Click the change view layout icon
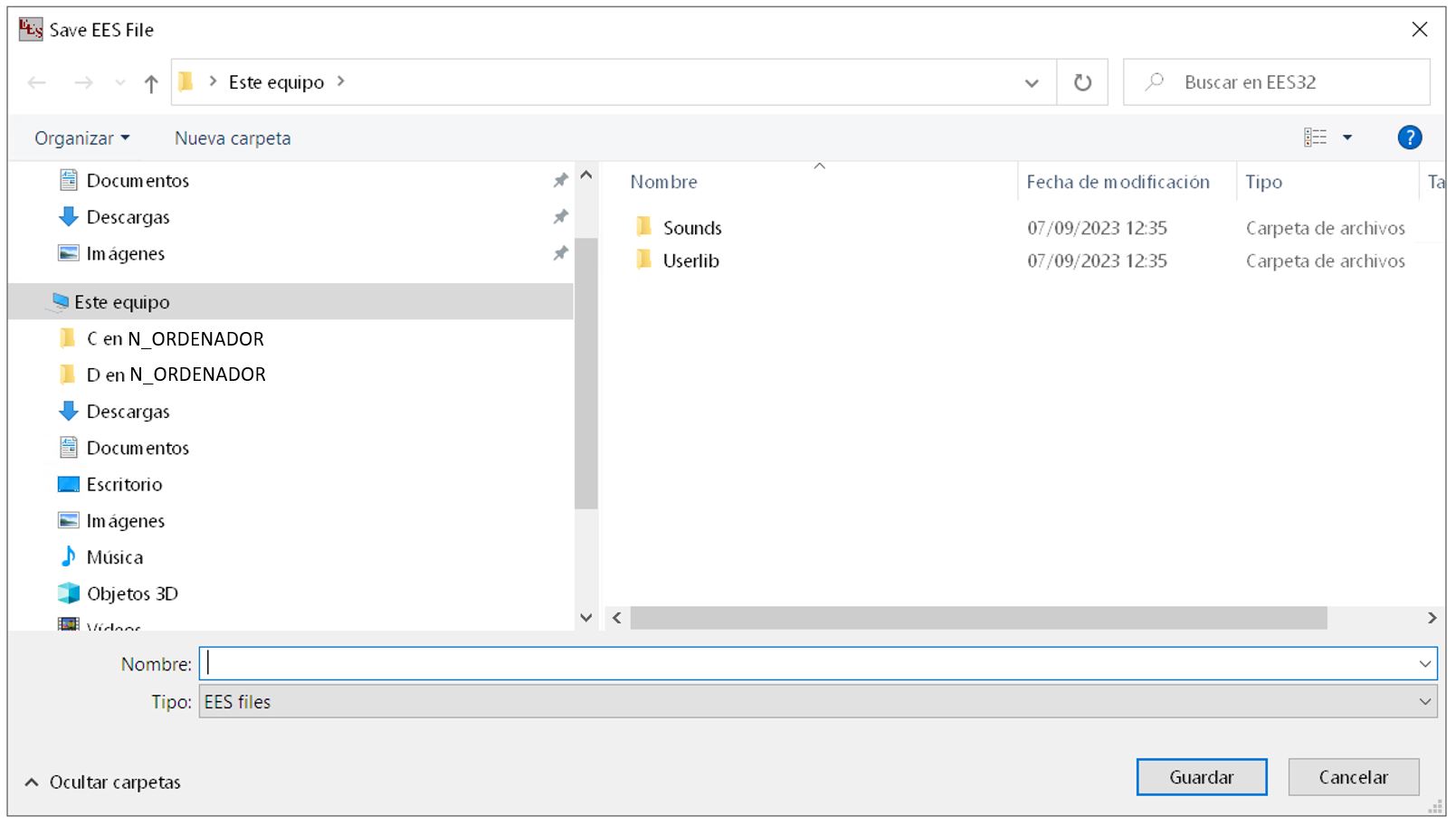 1315,137
